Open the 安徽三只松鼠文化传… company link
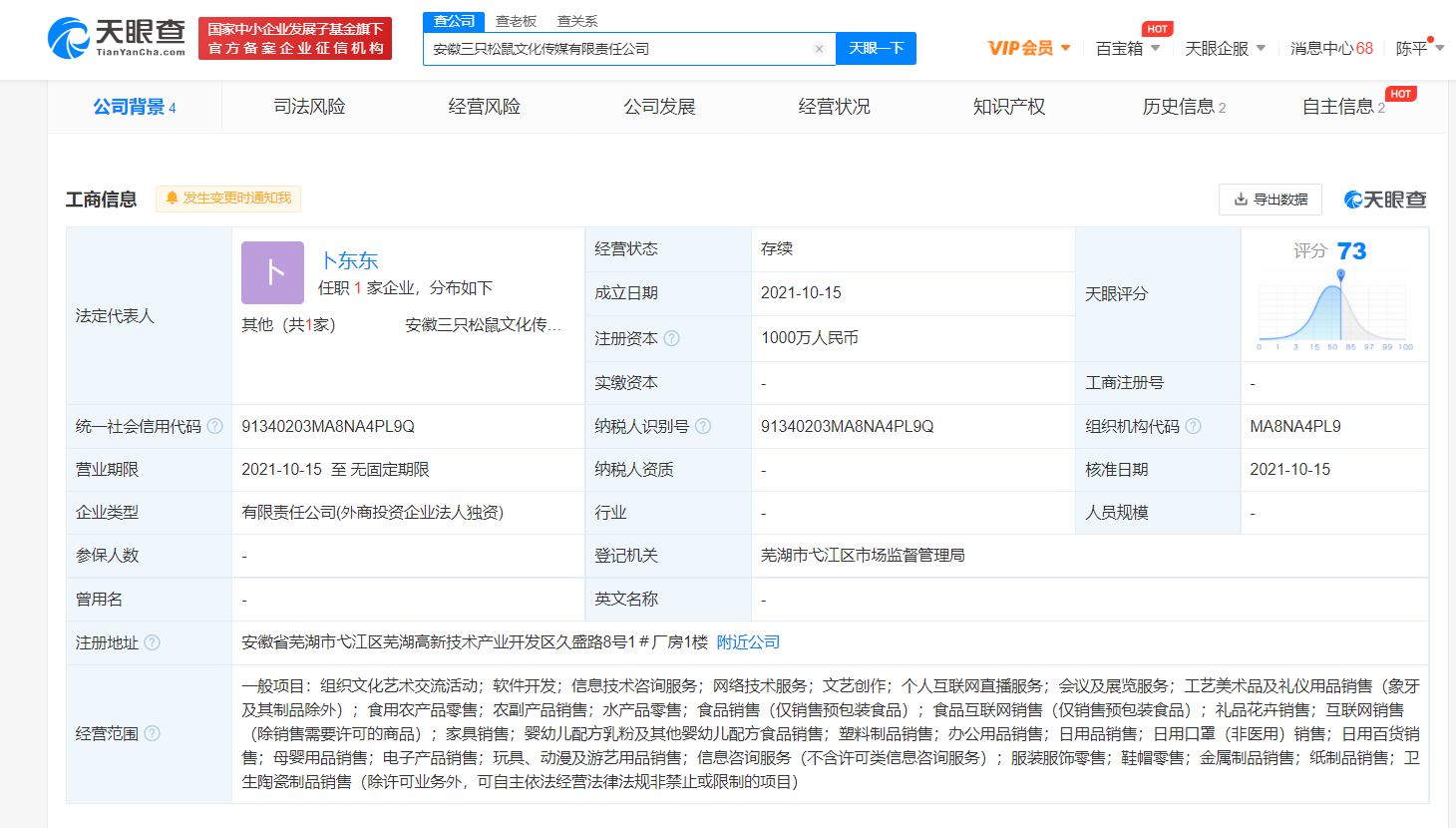 484,325
